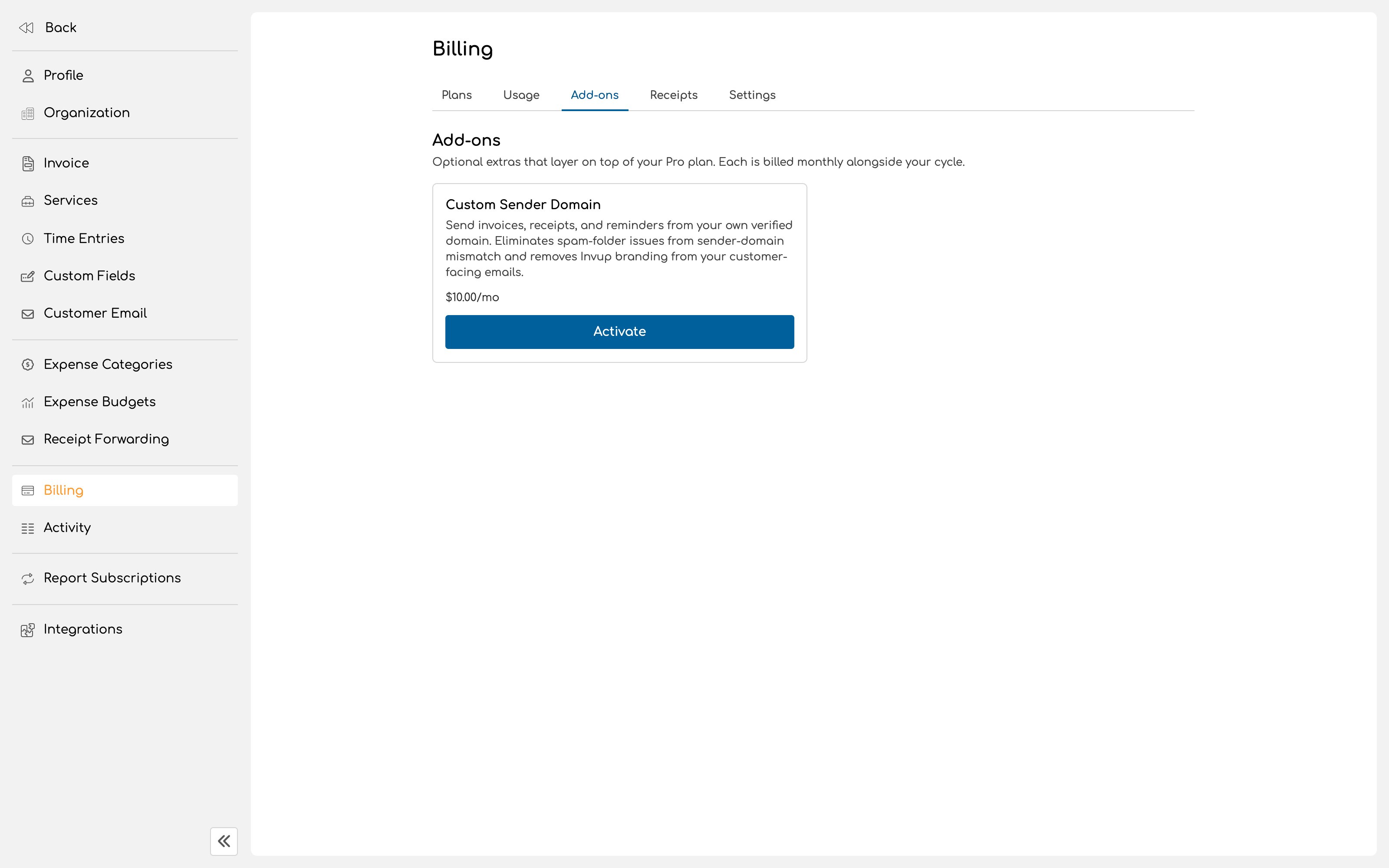Go to Custom Fields
The height and width of the screenshot is (868, 1389).
point(125,276)
